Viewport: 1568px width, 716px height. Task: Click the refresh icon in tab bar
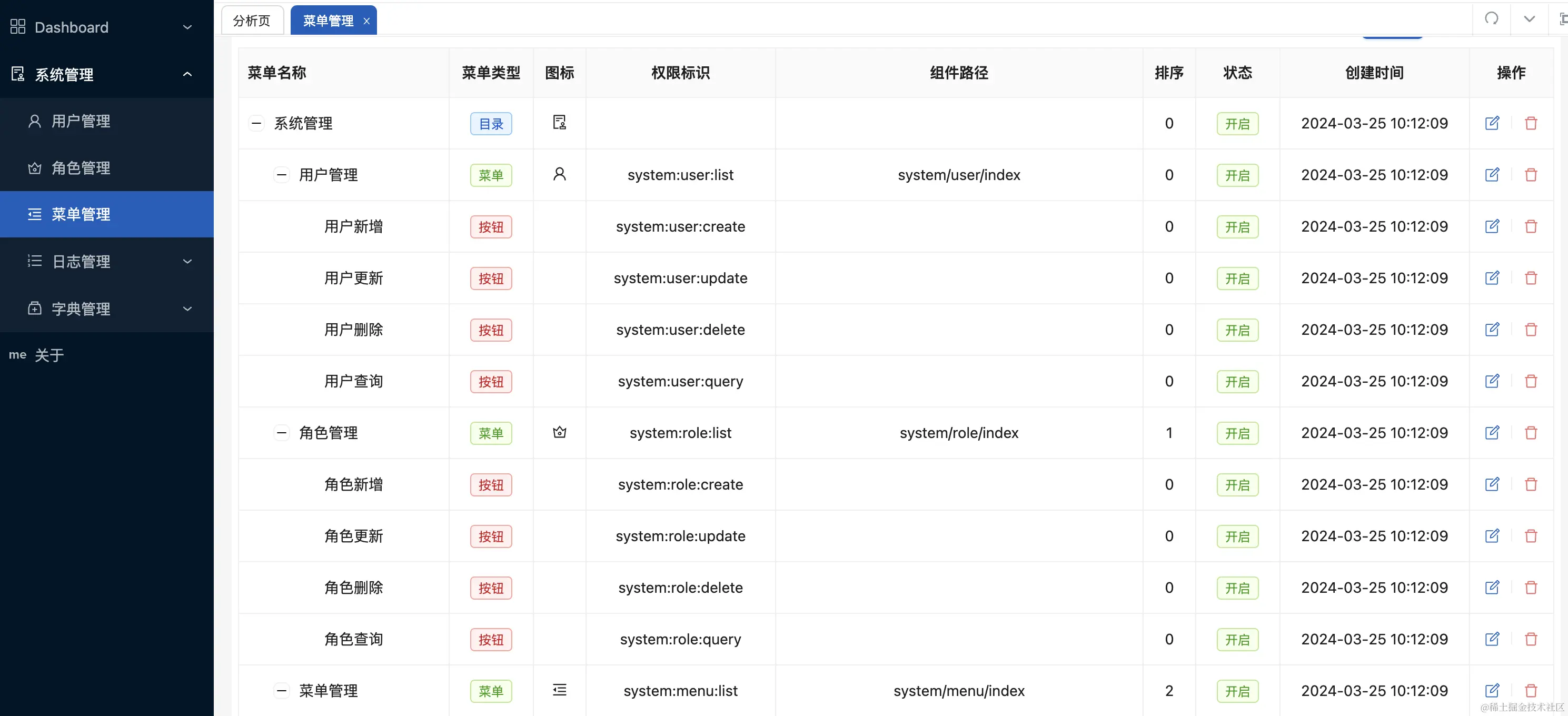pyautogui.click(x=1491, y=18)
